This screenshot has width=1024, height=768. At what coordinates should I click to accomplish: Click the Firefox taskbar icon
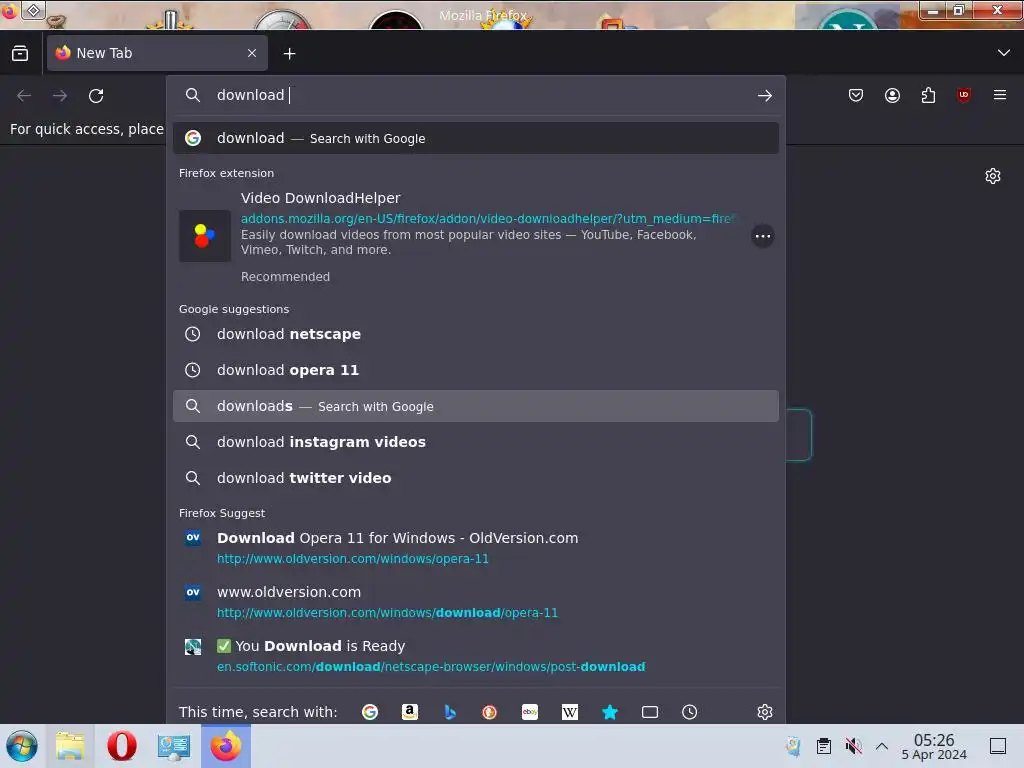pyautogui.click(x=225, y=746)
